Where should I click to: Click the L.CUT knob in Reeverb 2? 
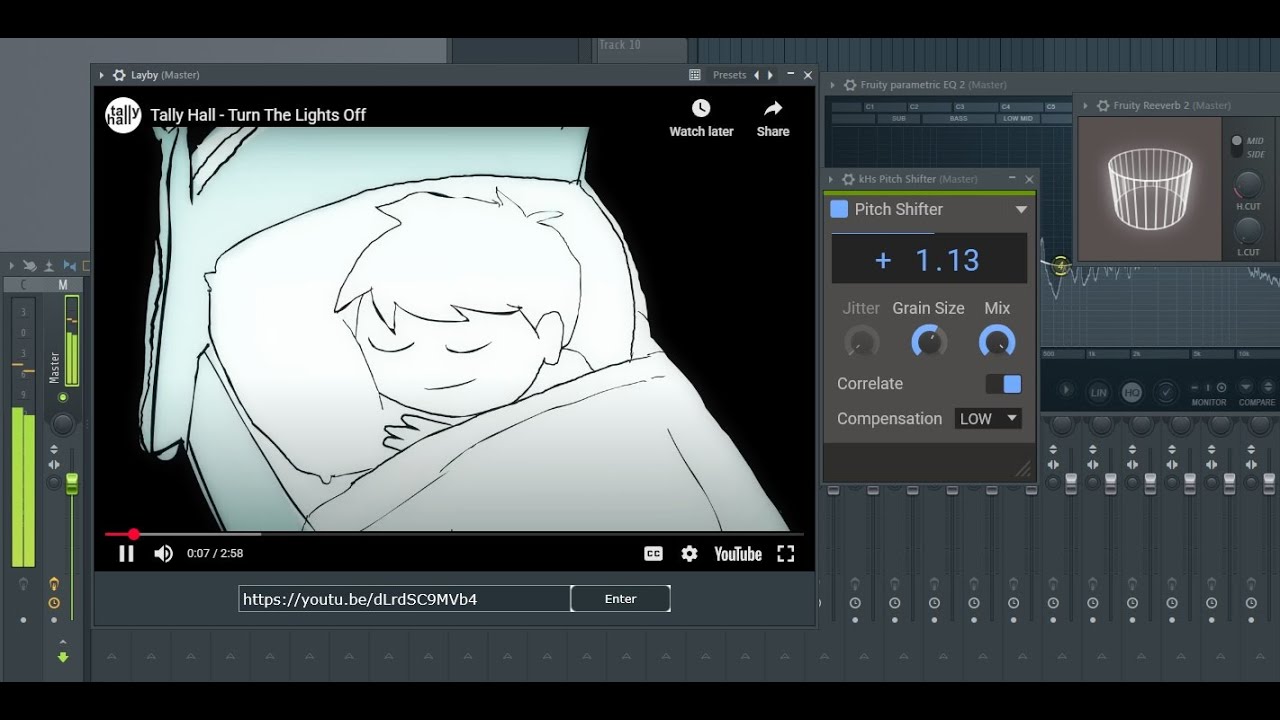point(1248,231)
